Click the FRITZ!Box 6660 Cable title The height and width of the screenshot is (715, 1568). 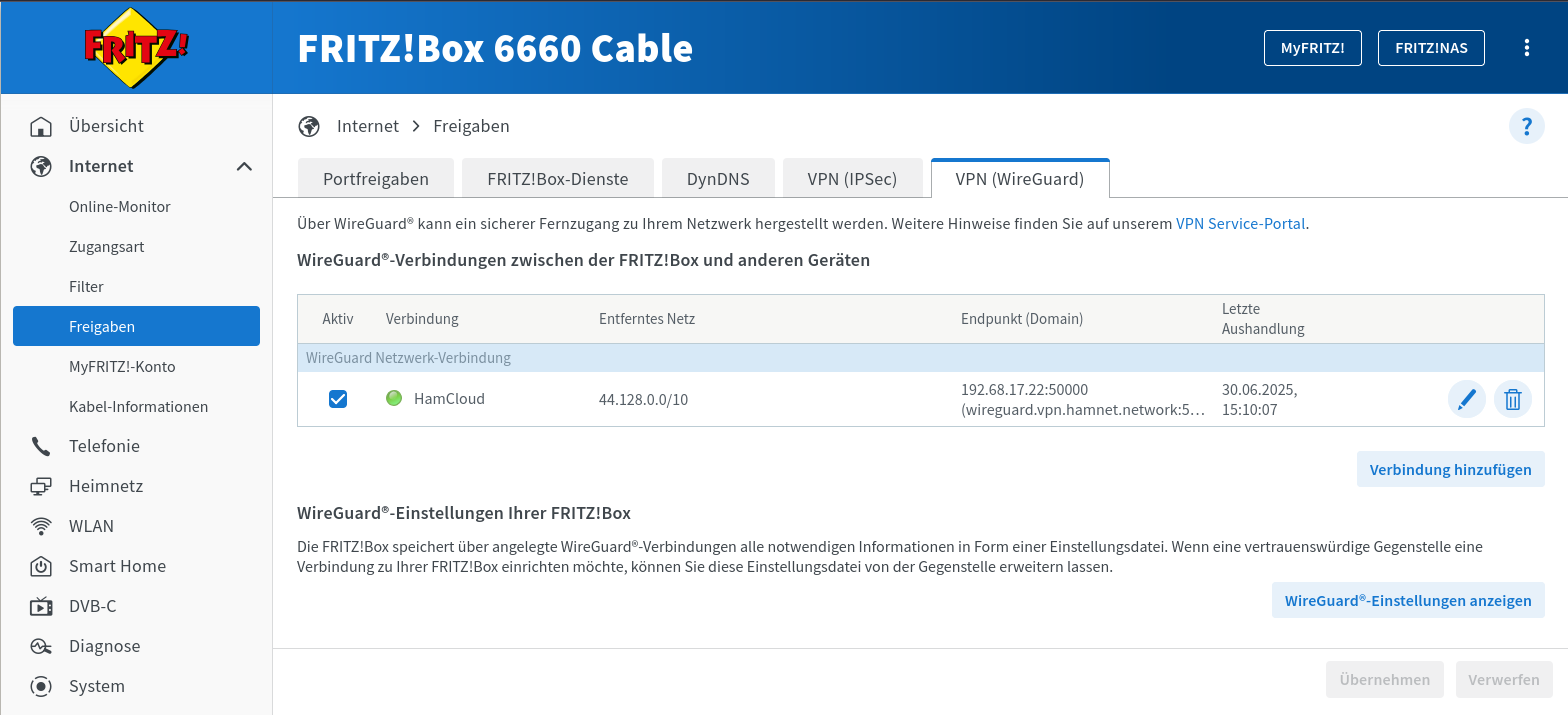point(495,48)
